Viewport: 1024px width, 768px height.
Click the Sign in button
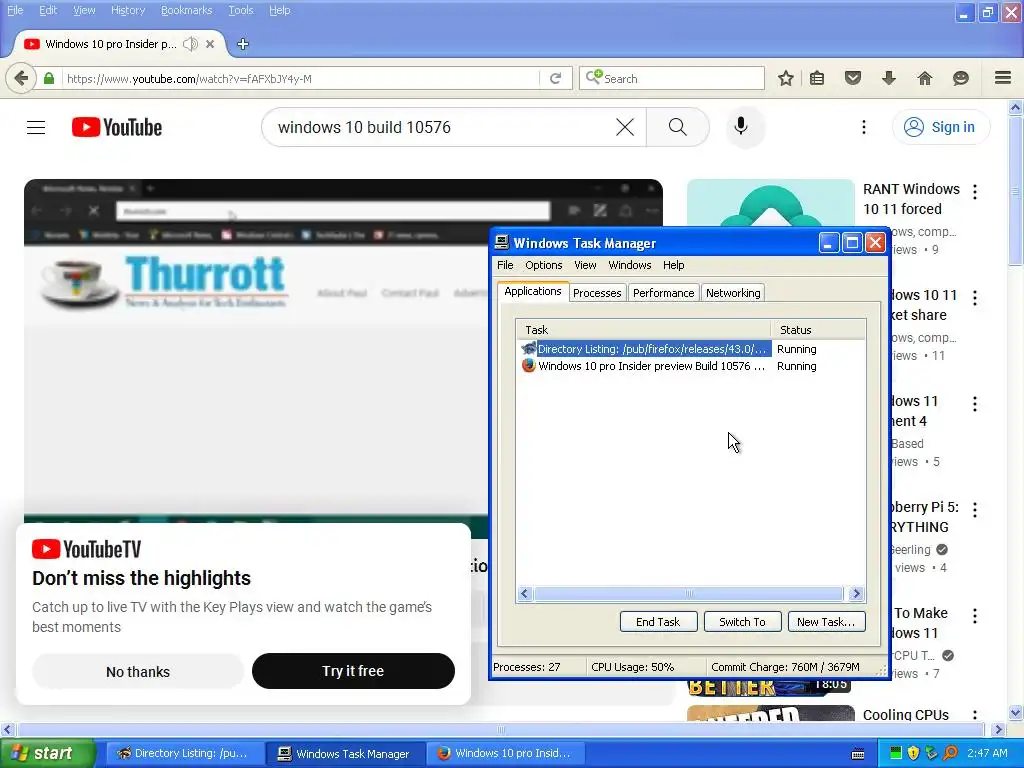940,127
